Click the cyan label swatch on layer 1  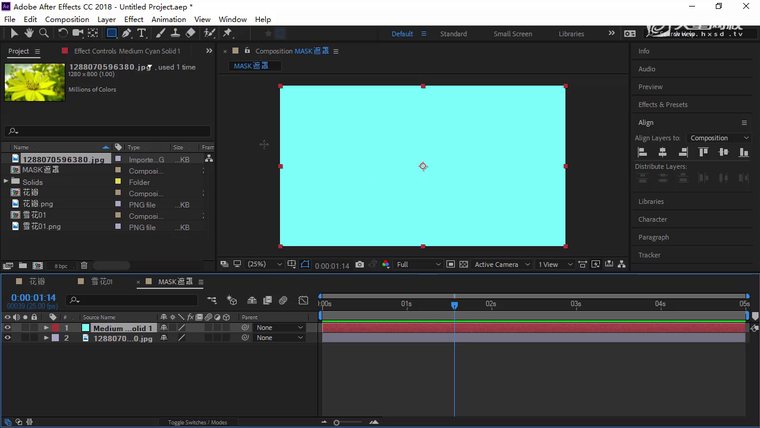(85, 328)
